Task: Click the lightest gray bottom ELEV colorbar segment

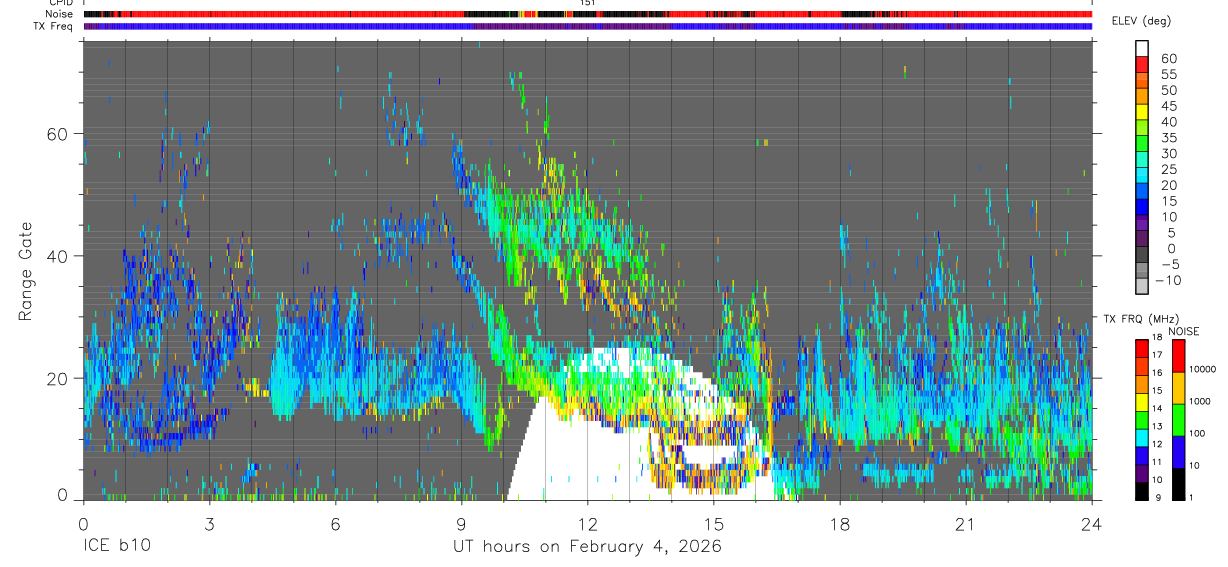Action: point(1142,286)
